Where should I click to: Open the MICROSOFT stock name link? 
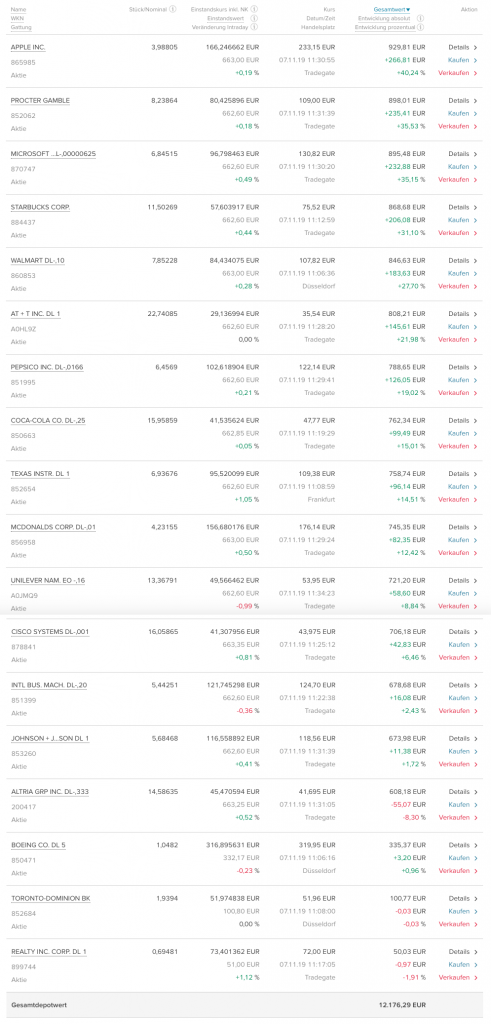(x=54, y=154)
